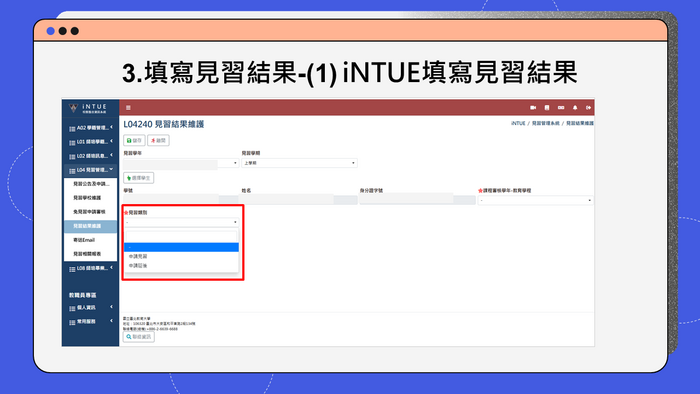Open the 見習學期 dropdown showing 上學期
700x394 pixels.
(299, 163)
